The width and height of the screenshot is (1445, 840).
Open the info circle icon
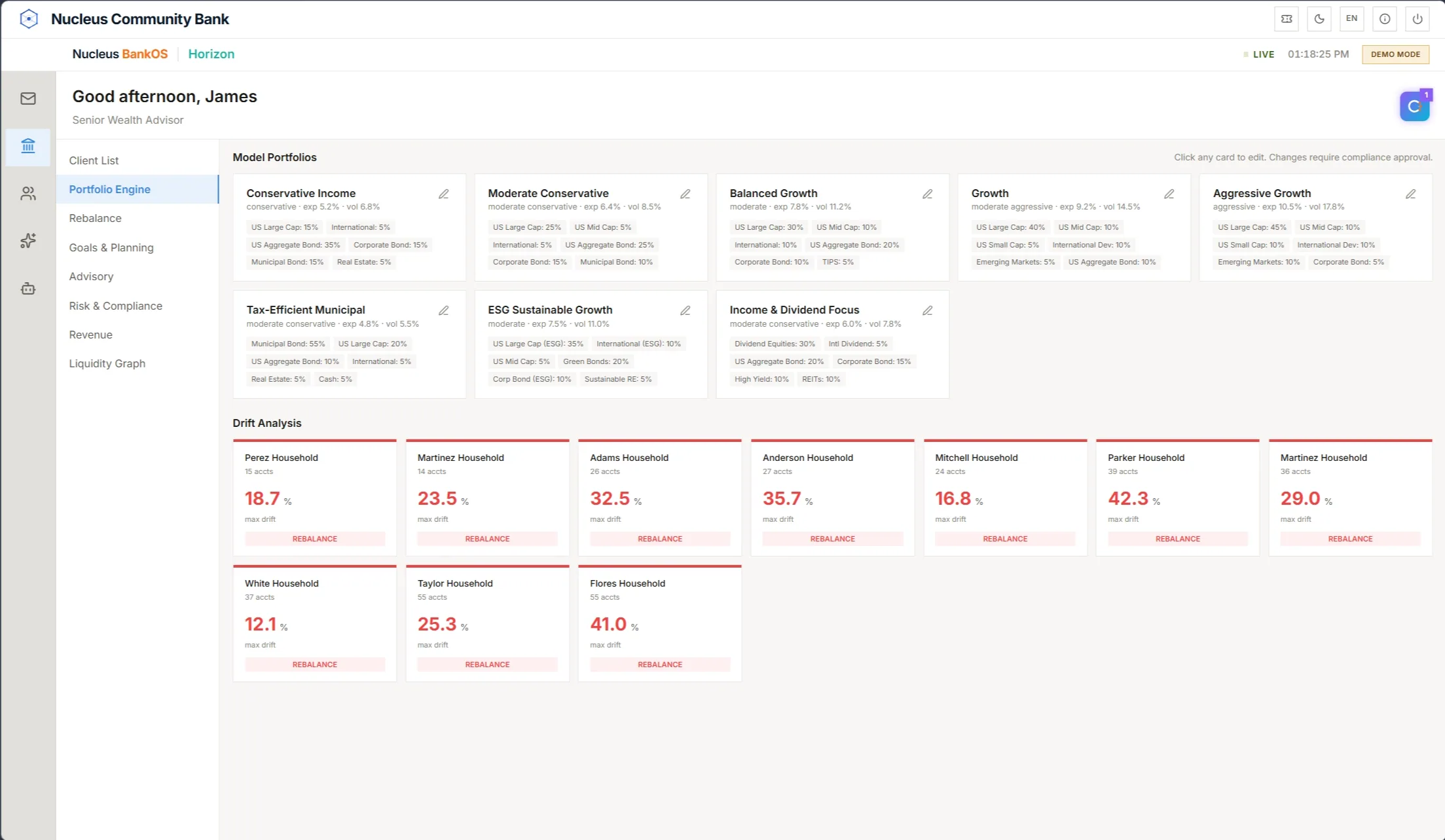pos(1385,19)
